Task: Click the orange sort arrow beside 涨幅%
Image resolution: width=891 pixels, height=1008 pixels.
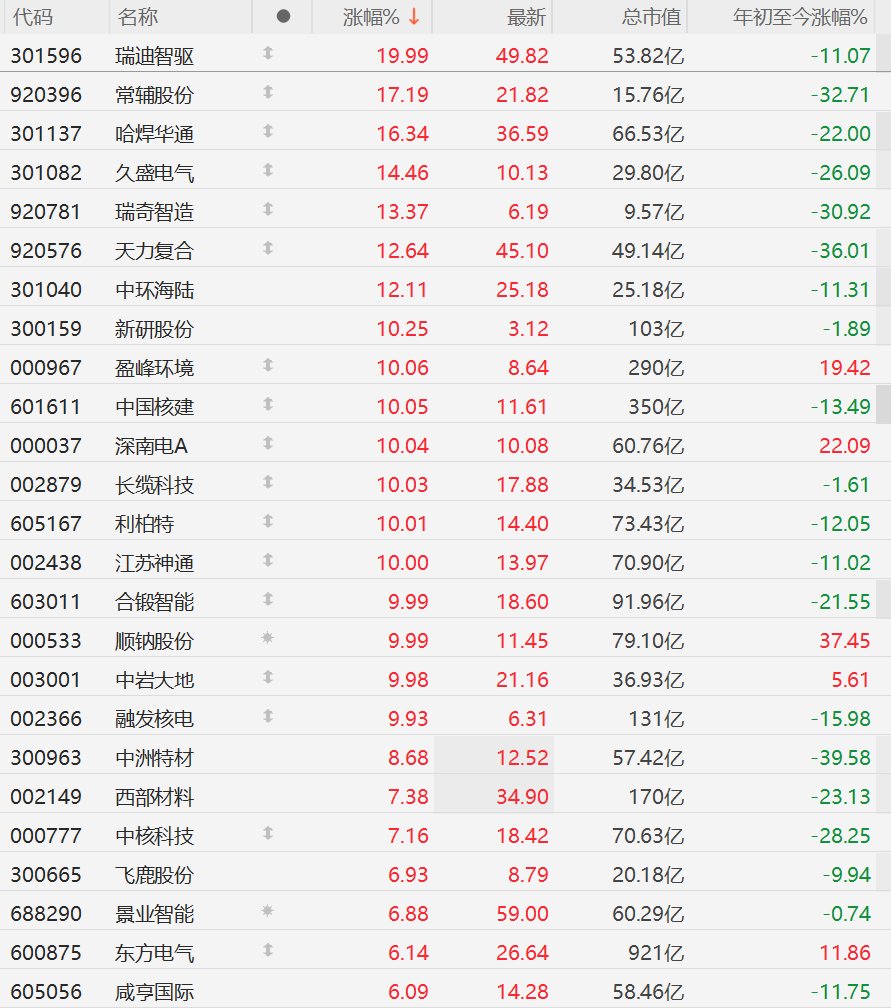Action: click(414, 17)
